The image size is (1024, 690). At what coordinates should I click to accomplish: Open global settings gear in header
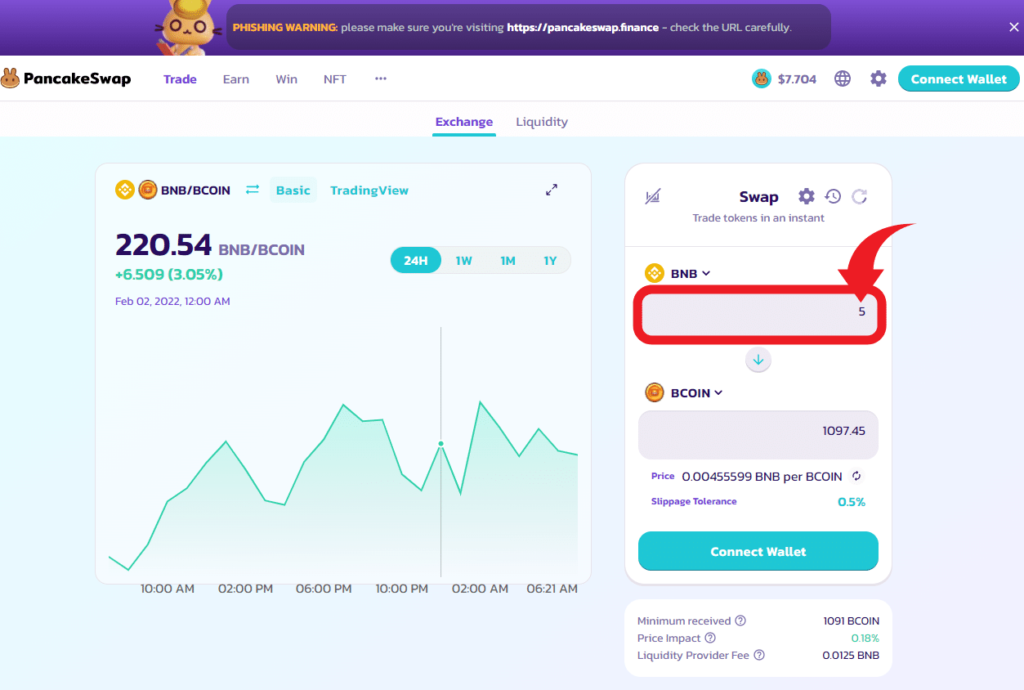click(x=878, y=79)
